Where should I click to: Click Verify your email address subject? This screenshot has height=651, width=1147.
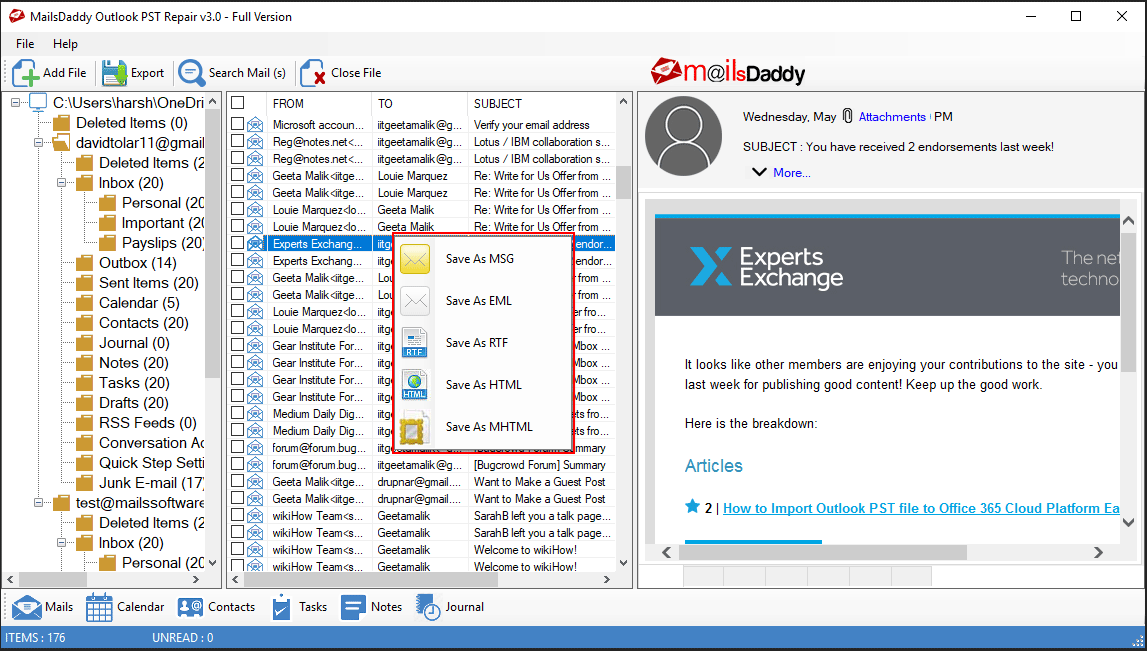pos(531,125)
